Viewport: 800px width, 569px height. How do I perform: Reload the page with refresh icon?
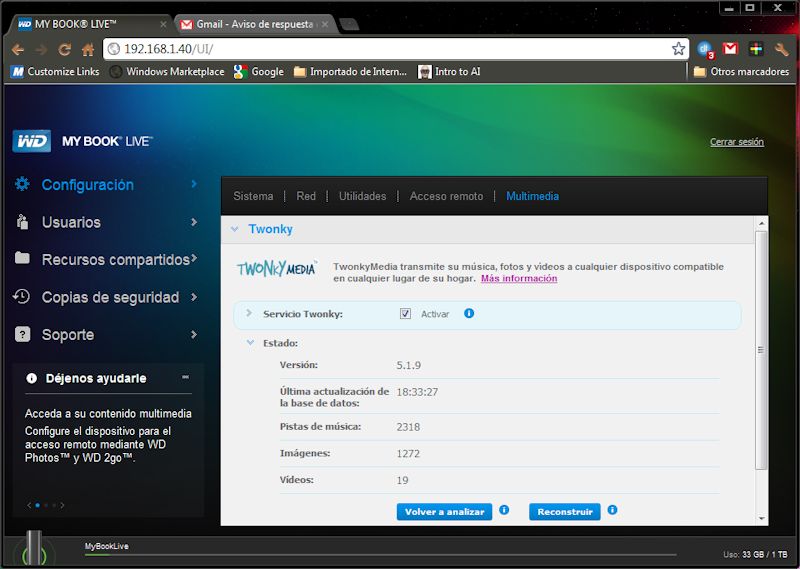tap(64, 50)
